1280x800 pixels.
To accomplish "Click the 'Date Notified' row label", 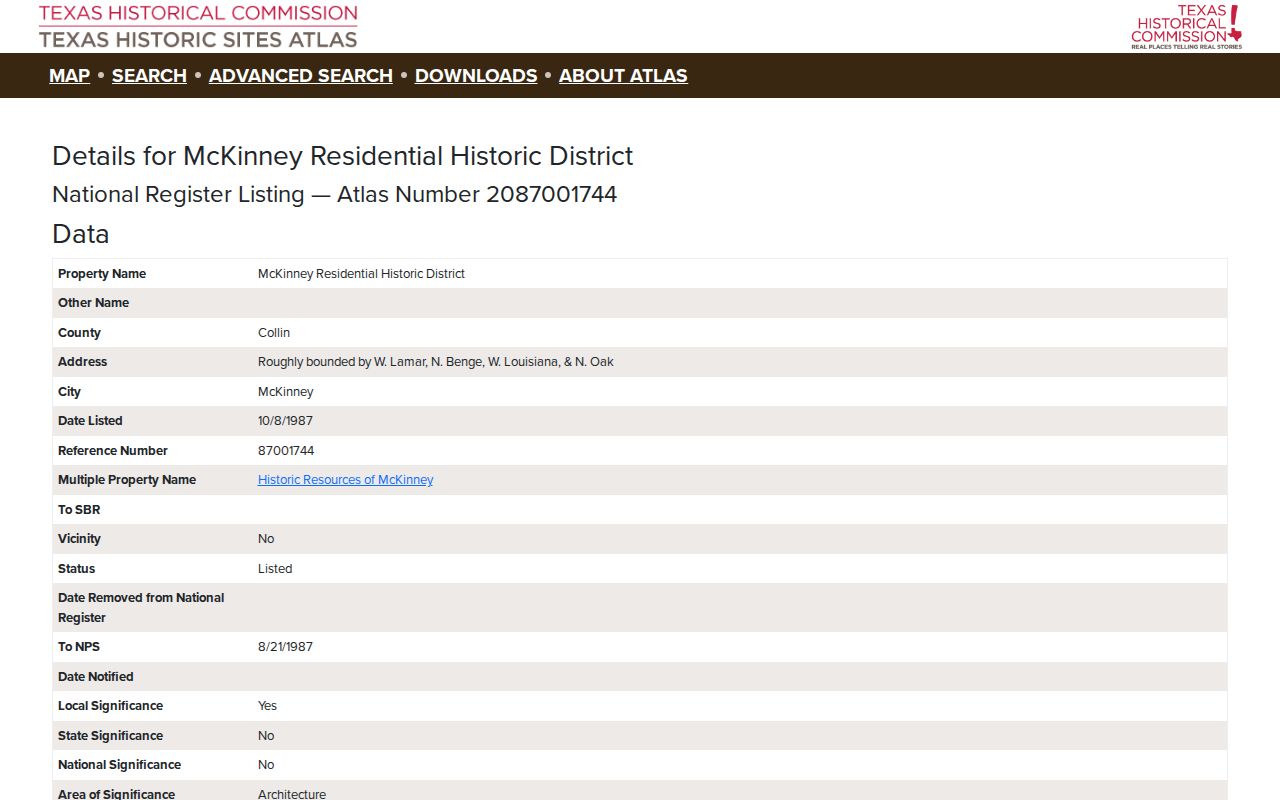I will [x=96, y=677].
